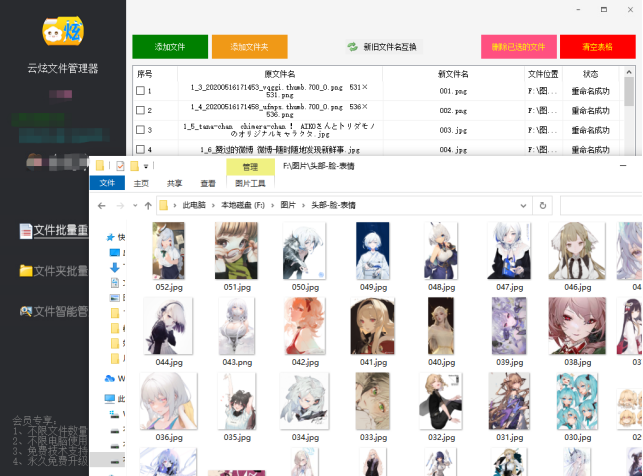The image size is (643, 476).
Task: Select thumbnail 030.jpg
Action: [577, 401]
